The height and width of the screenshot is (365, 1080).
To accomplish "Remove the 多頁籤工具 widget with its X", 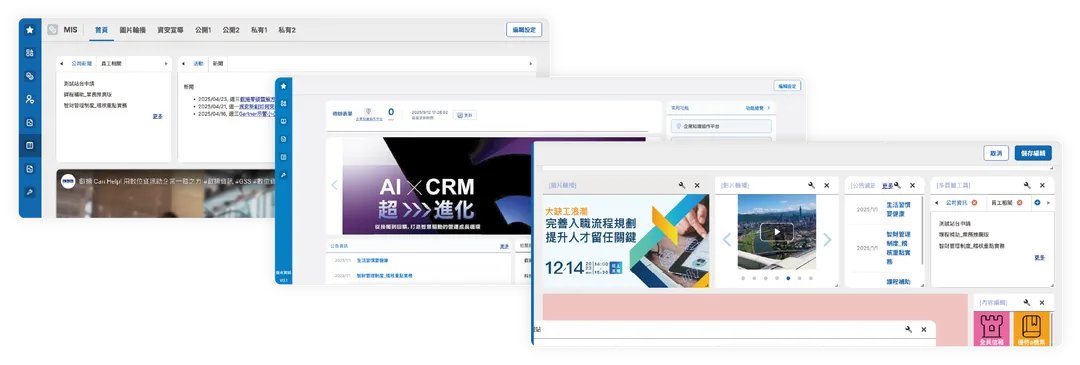I will 1042,185.
